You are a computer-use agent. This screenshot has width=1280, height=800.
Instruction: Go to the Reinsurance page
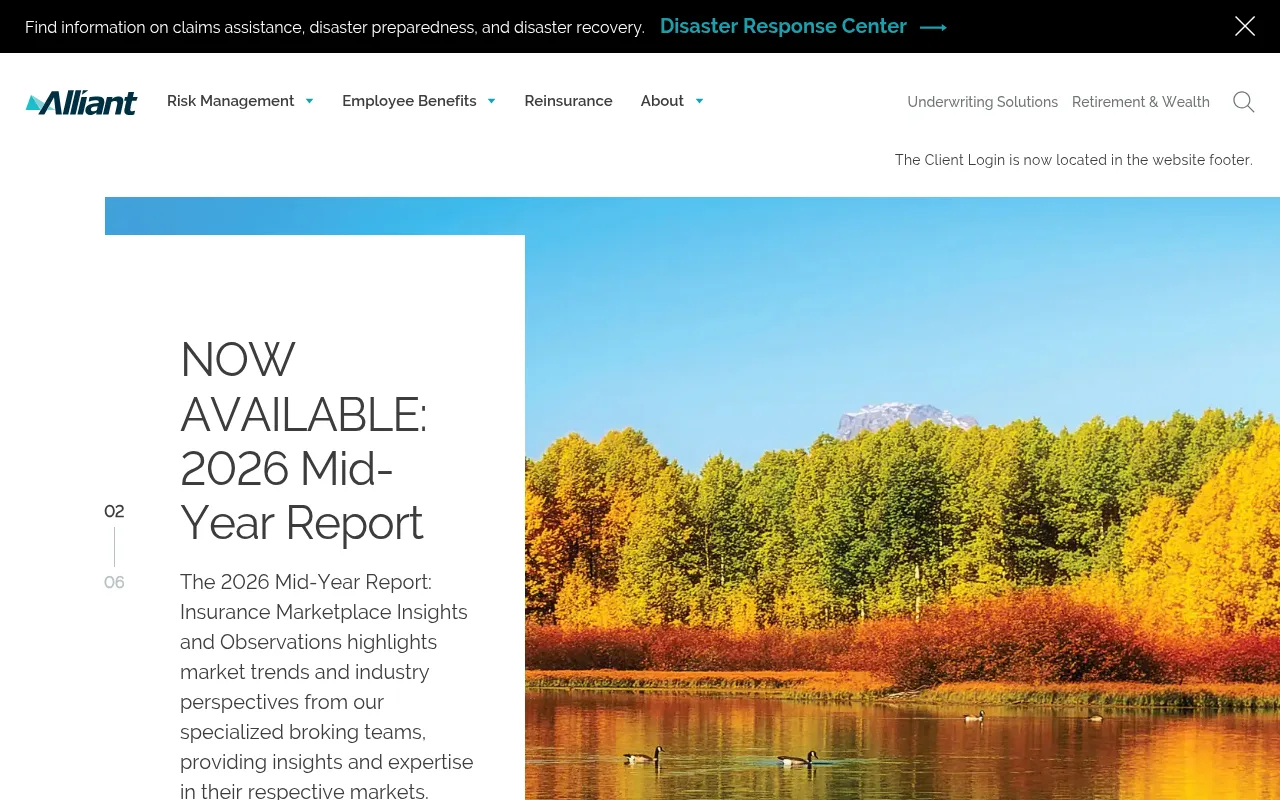pyautogui.click(x=568, y=101)
